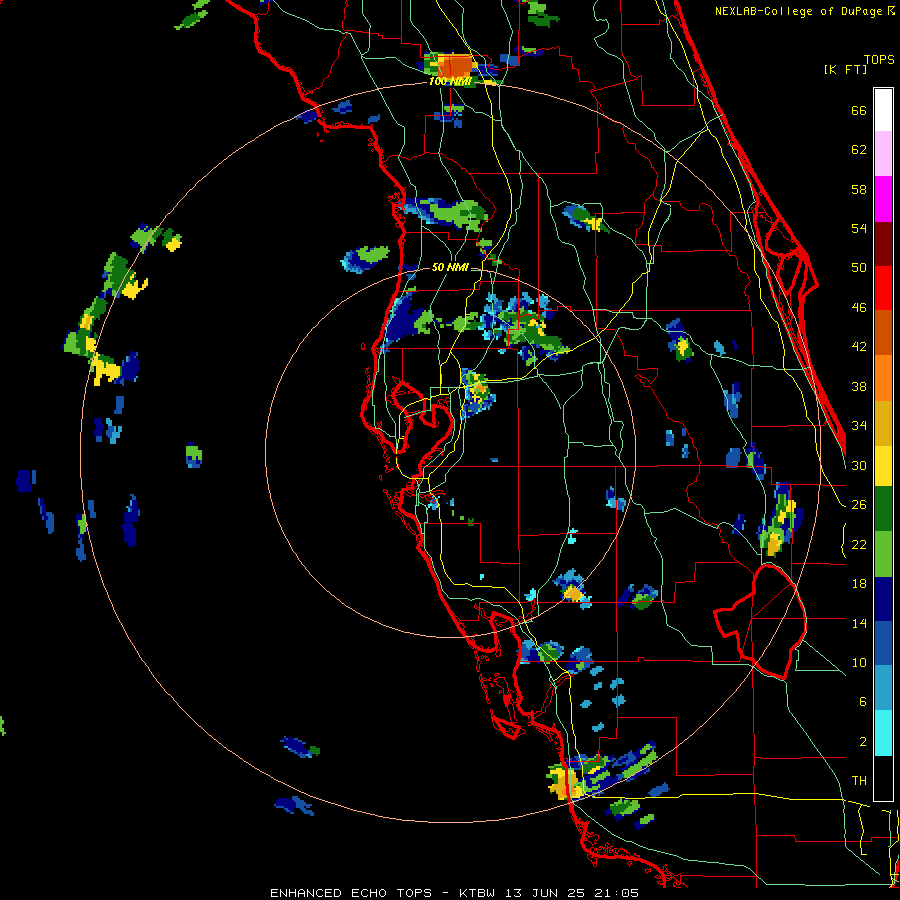This screenshot has height=900, width=900.
Task: Click the "14" legend value
Action: (859, 623)
